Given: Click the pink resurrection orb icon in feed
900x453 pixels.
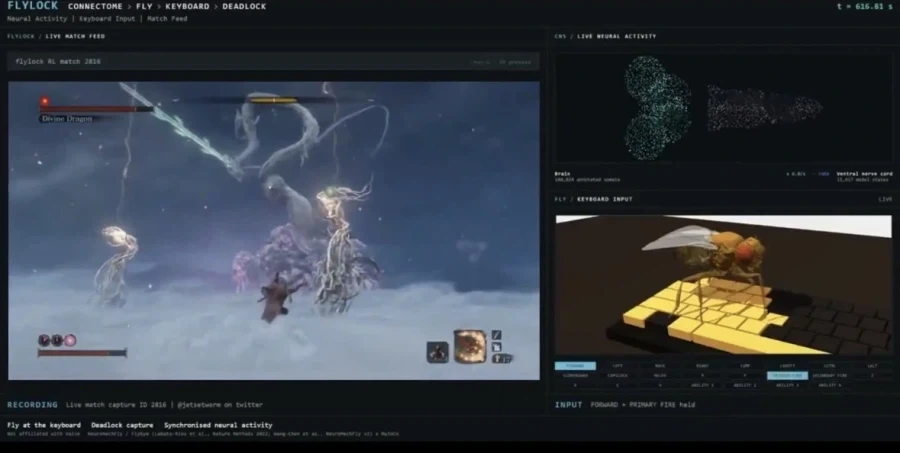Looking at the screenshot, I should [x=70, y=340].
